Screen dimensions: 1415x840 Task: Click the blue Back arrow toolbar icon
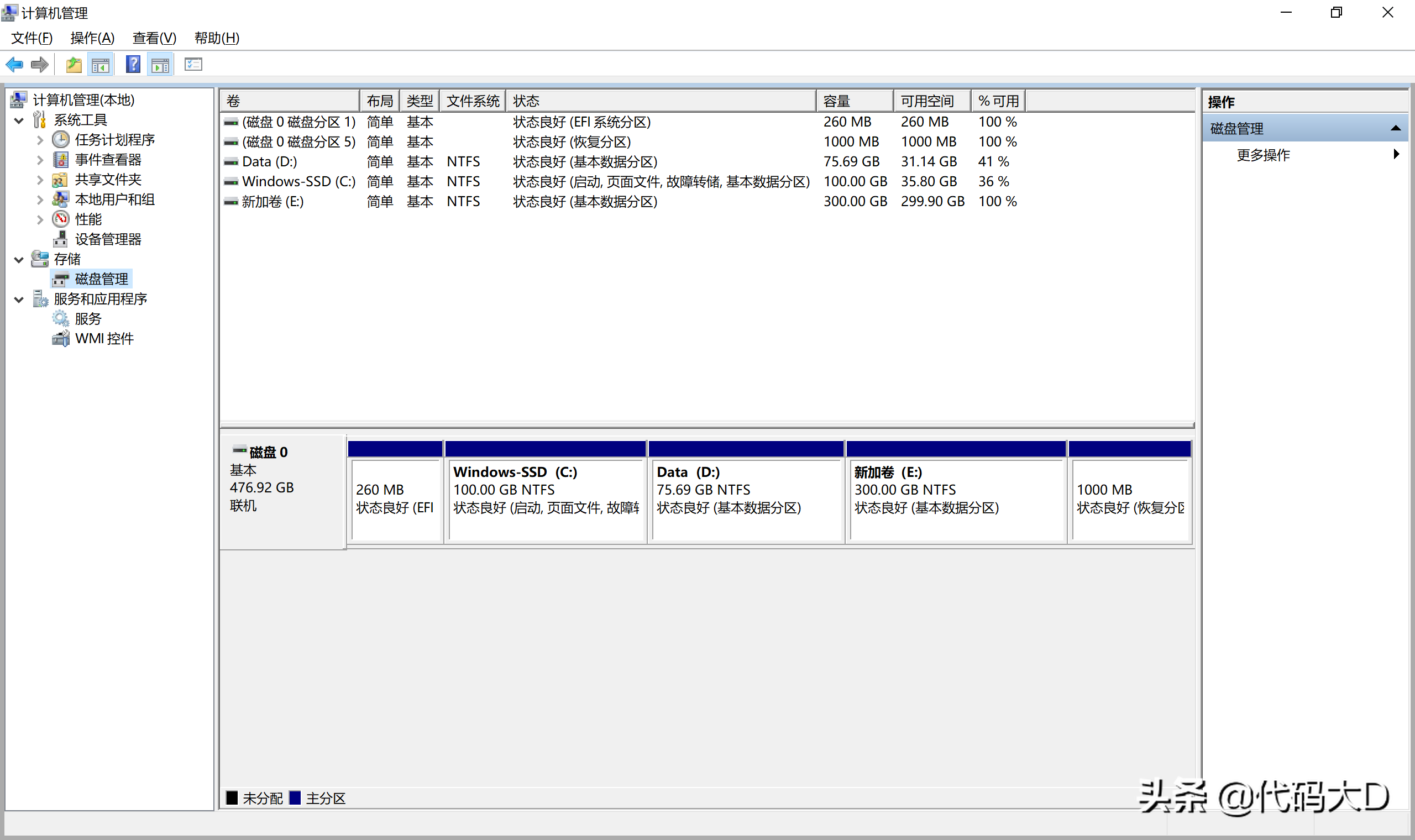coord(14,65)
